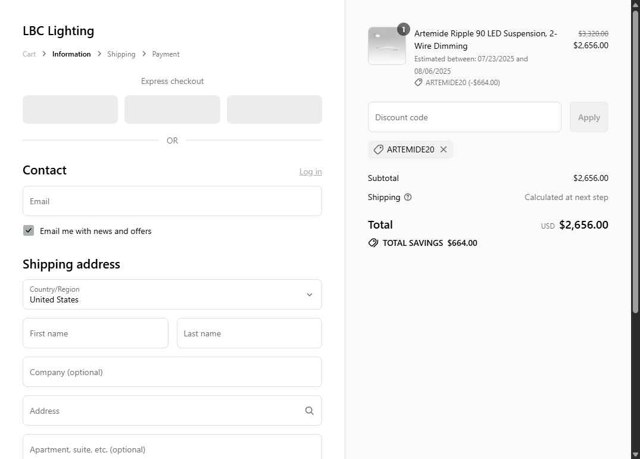Focus the First name field
The width and height of the screenshot is (640, 459).
(x=96, y=333)
